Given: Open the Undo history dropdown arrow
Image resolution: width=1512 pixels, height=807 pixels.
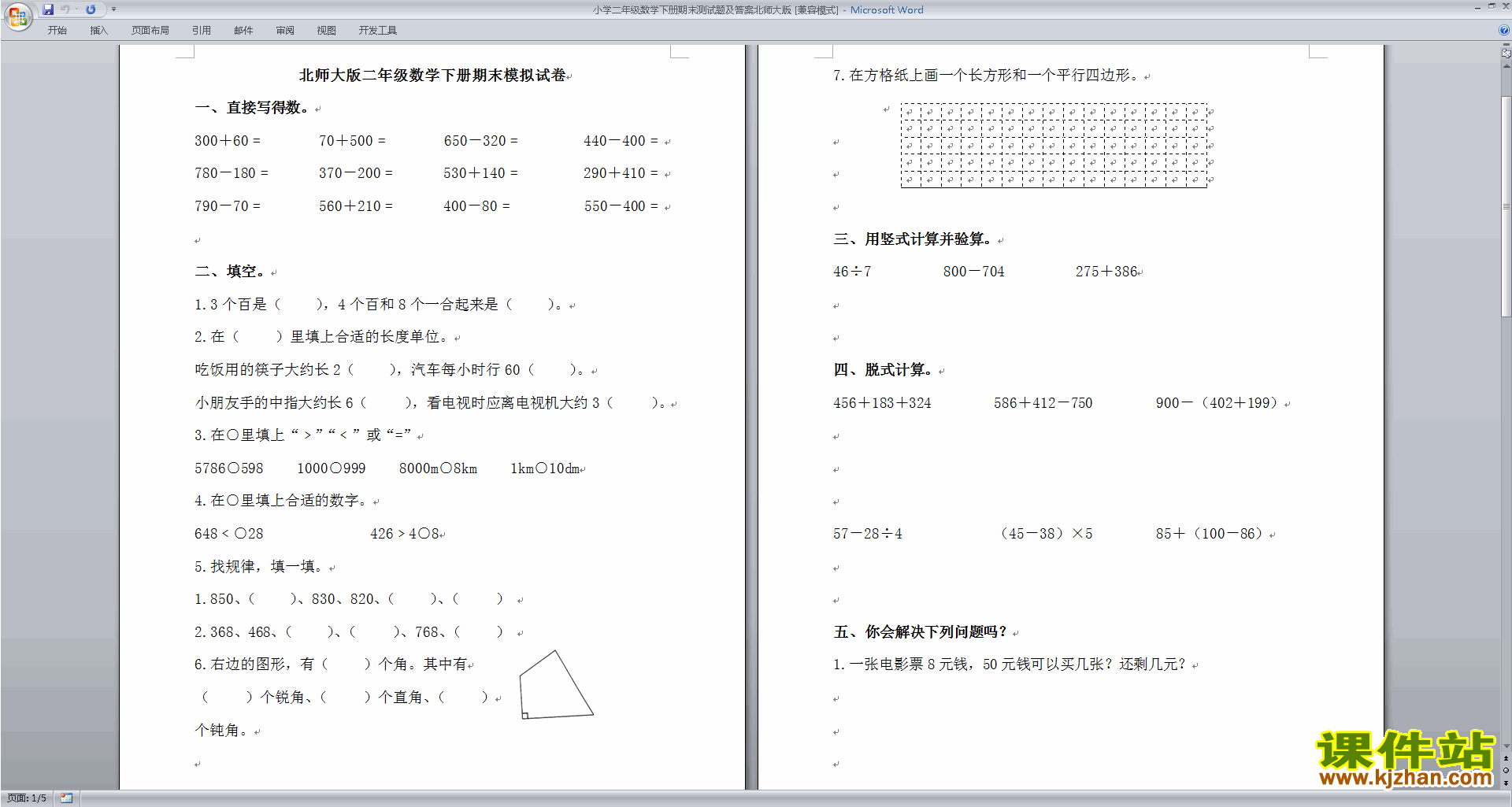Looking at the screenshot, I should (76, 9).
